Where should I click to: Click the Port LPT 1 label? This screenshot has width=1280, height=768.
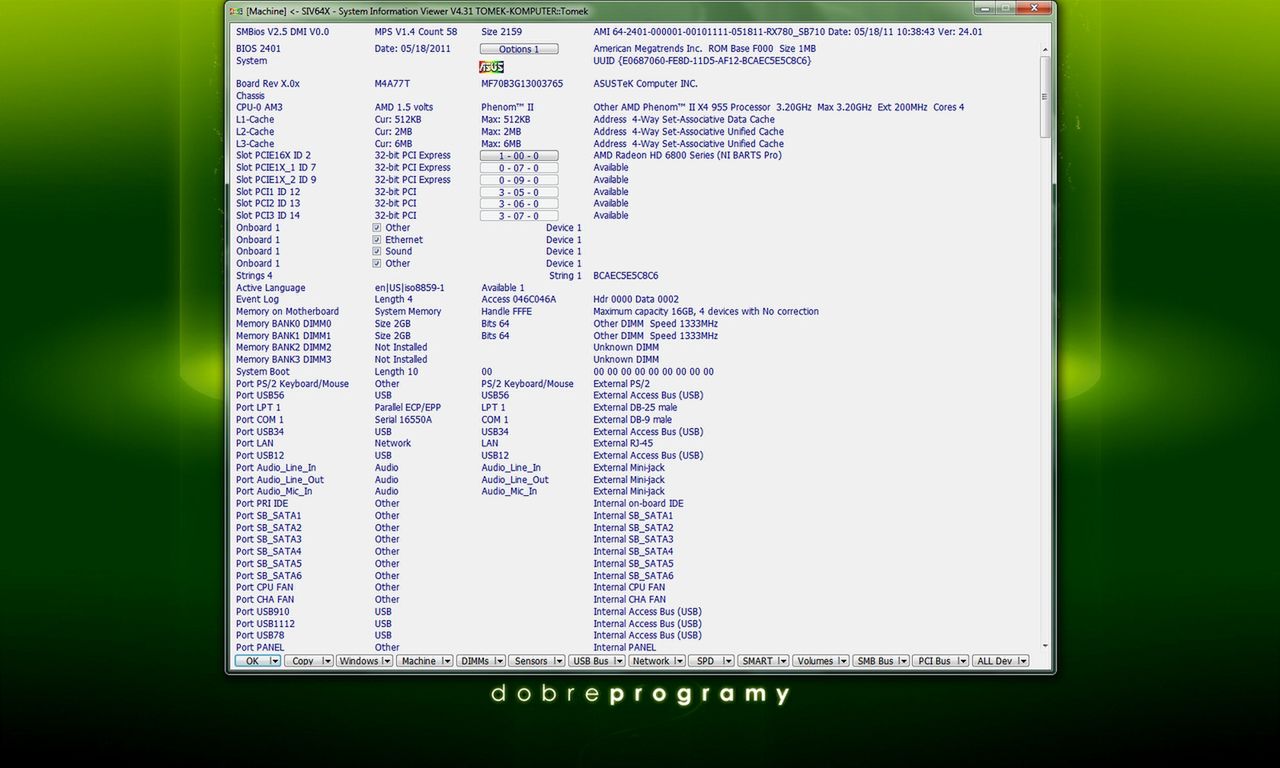[258, 408]
